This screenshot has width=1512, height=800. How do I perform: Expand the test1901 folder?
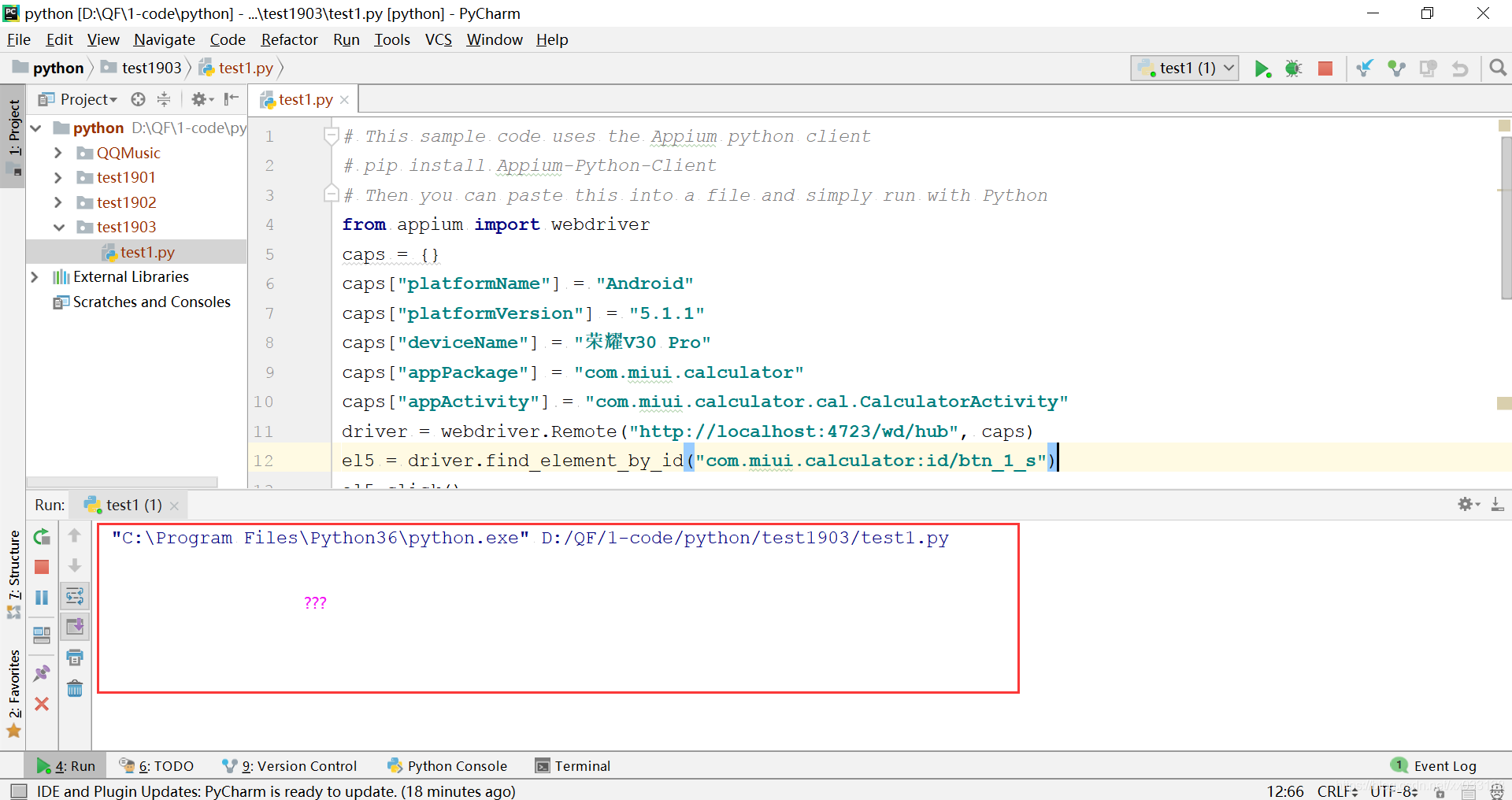[57, 178]
